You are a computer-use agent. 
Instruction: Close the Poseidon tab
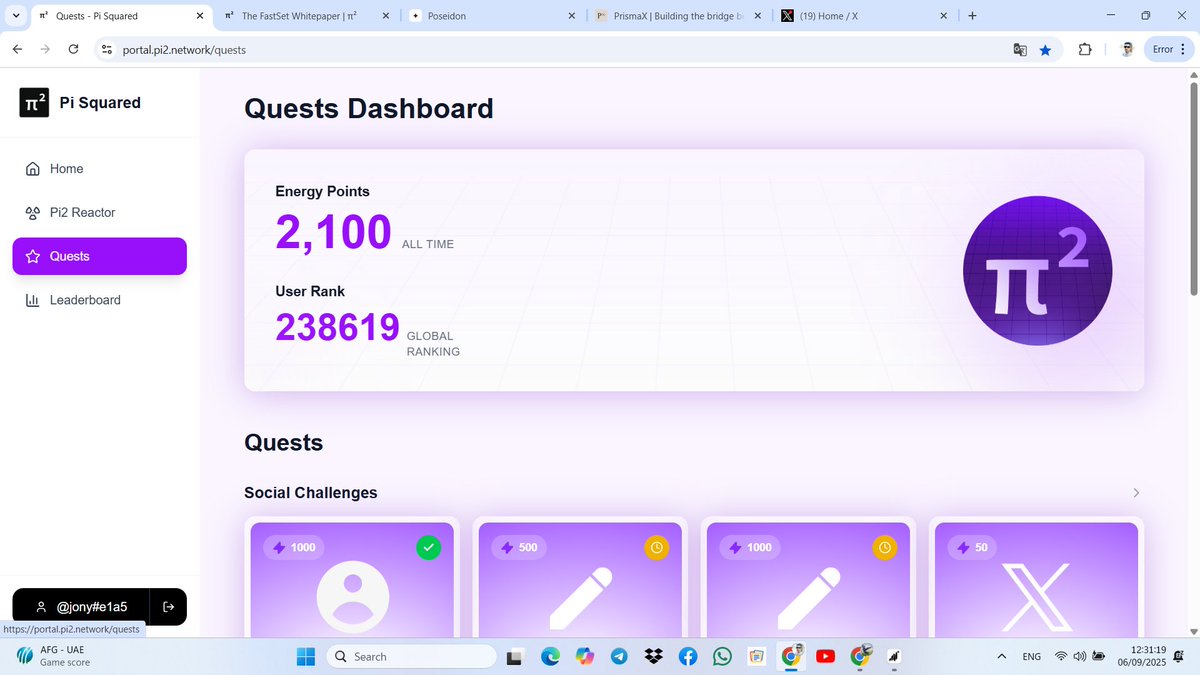point(572,16)
